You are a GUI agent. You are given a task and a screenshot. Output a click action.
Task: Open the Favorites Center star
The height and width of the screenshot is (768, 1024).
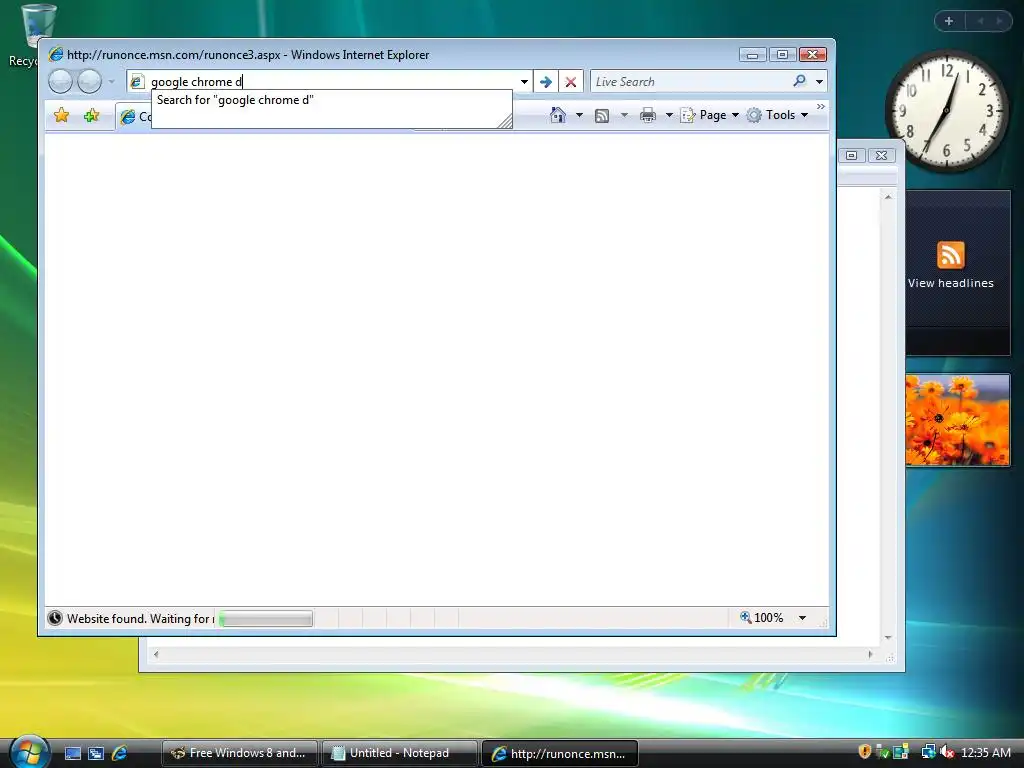point(61,116)
